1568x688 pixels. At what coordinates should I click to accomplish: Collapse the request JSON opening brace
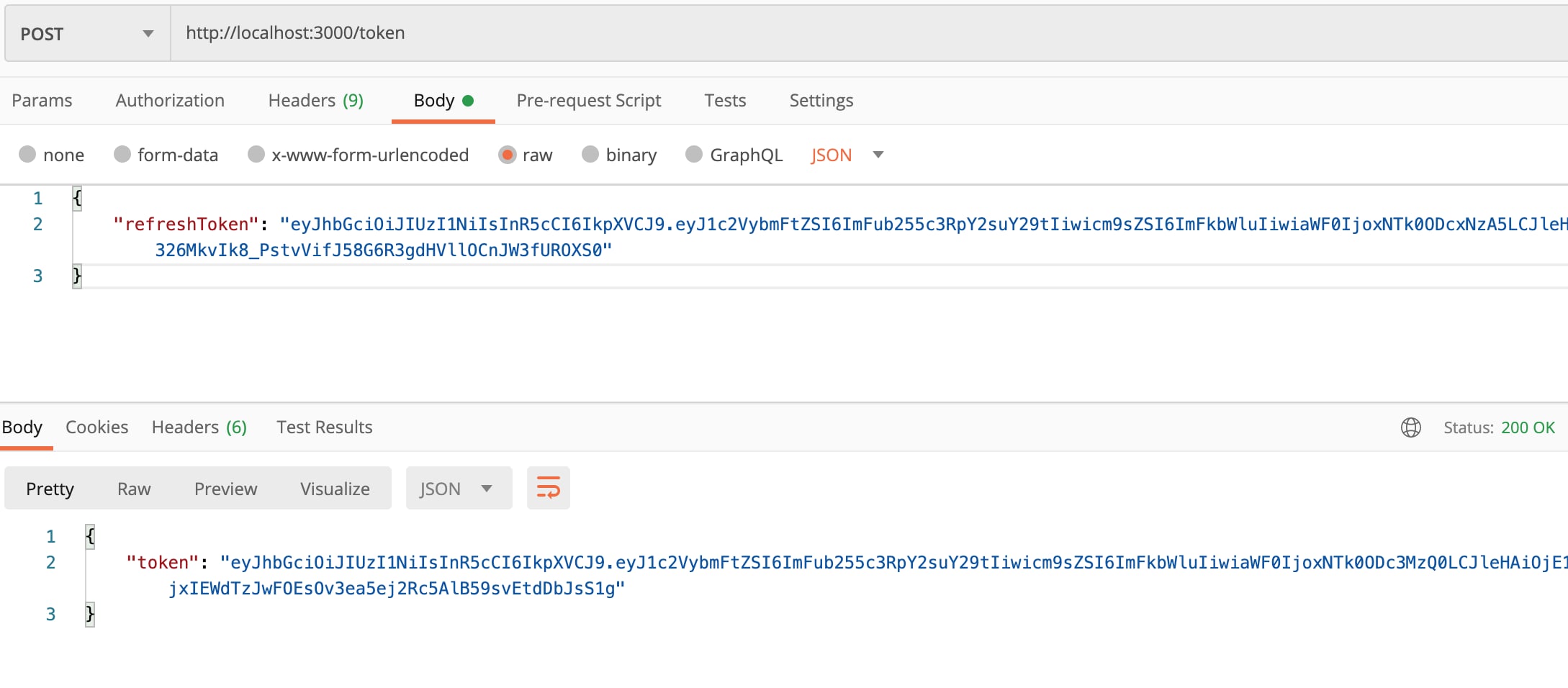[77, 198]
